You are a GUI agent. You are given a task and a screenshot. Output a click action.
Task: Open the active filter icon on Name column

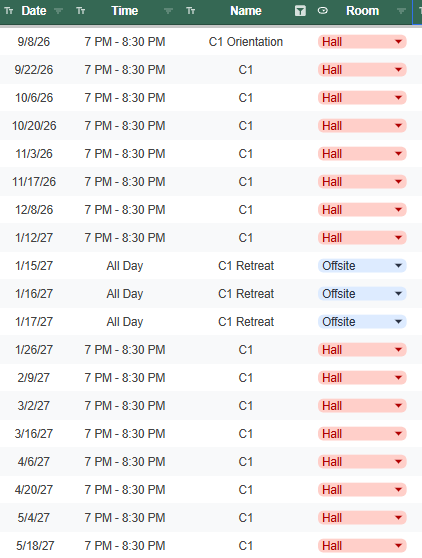300,11
